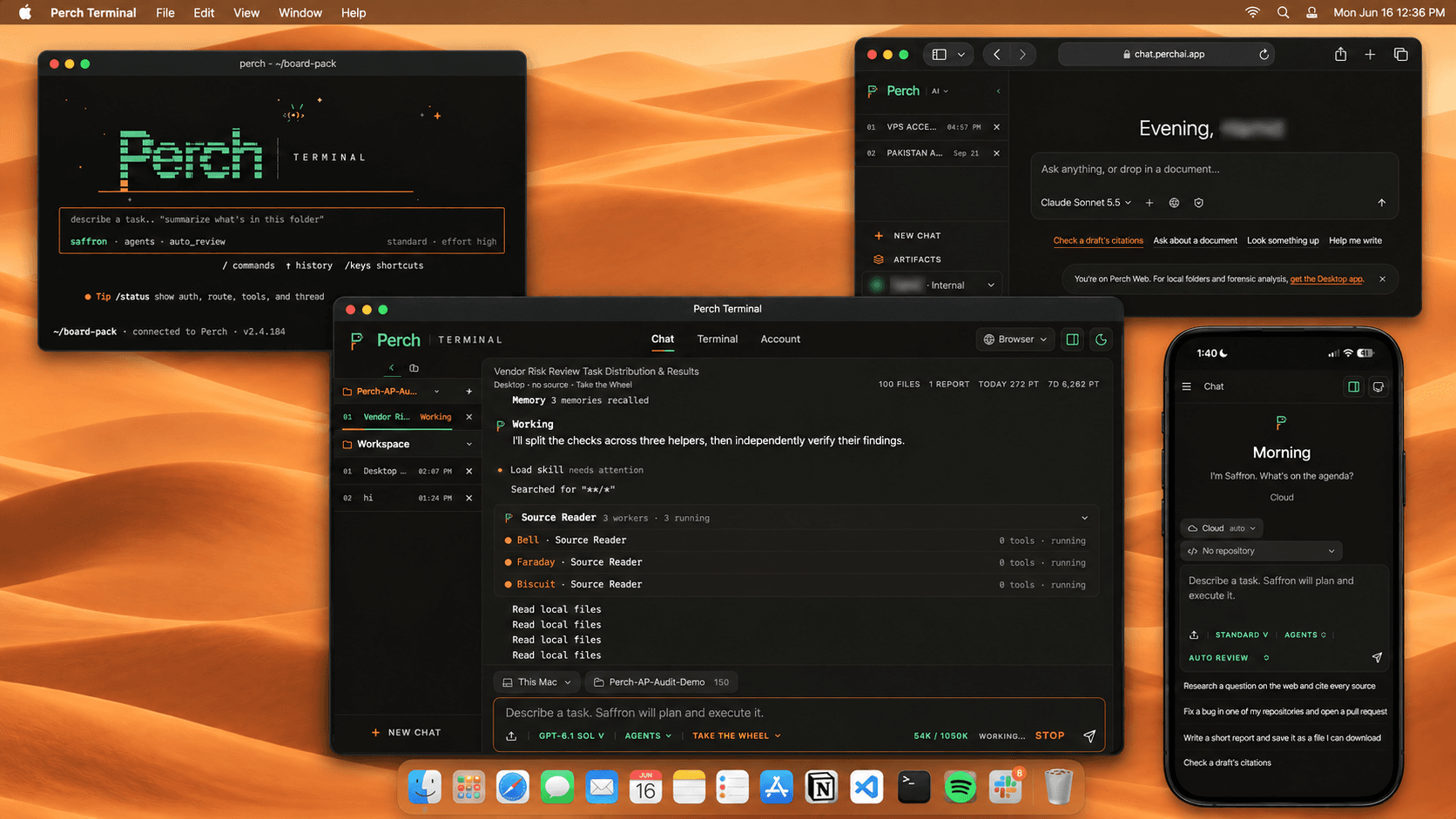
Task: Open the TAKE THE WHEEL mode dropdown
Action: [737, 736]
